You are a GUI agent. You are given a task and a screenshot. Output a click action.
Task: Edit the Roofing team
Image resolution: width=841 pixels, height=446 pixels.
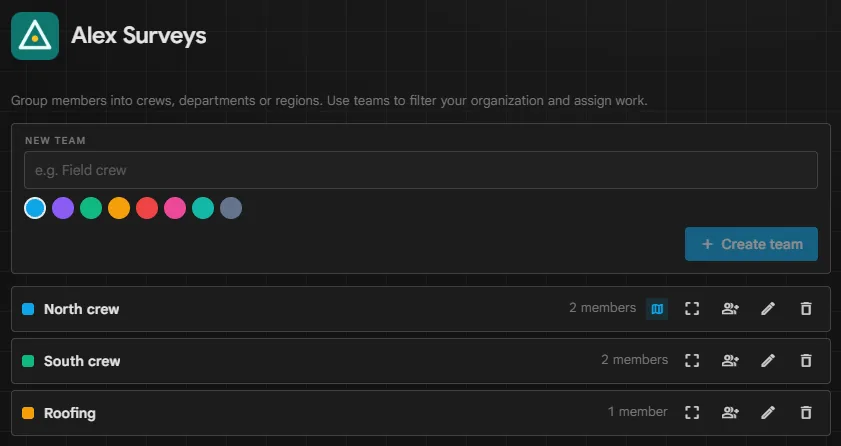768,413
